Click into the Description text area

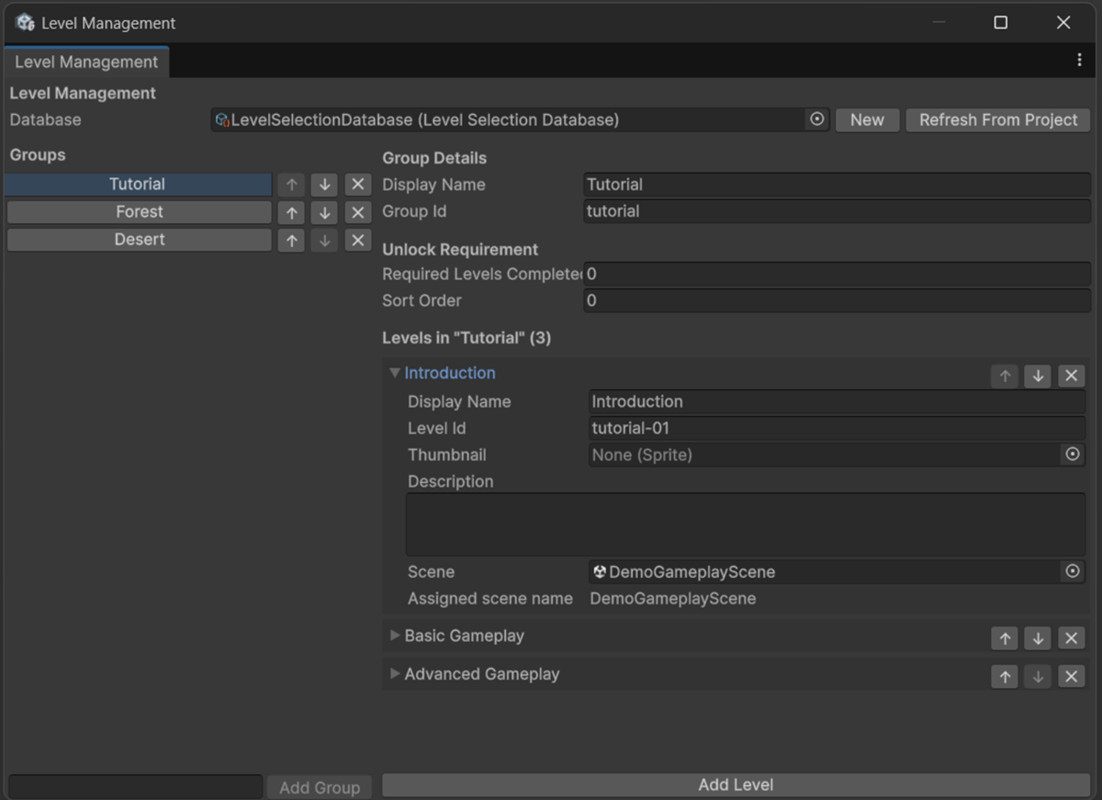(x=746, y=524)
